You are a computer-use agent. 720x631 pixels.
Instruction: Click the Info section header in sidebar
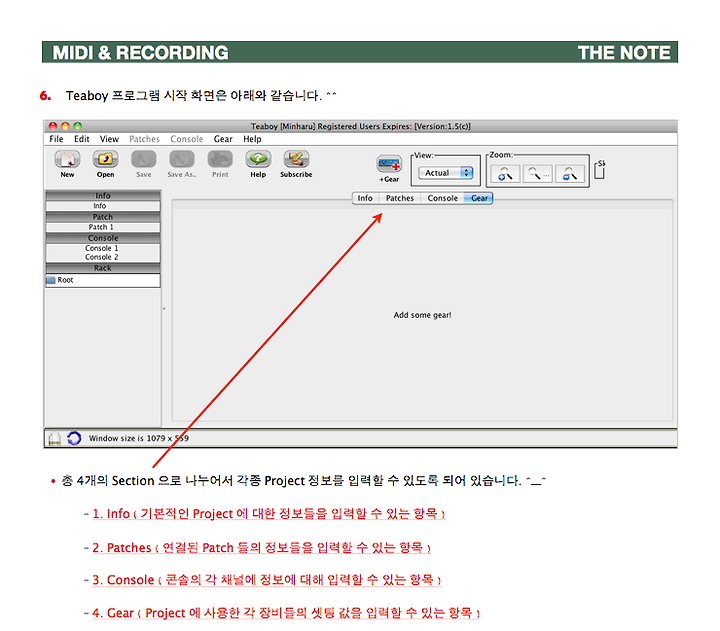point(103,196)
